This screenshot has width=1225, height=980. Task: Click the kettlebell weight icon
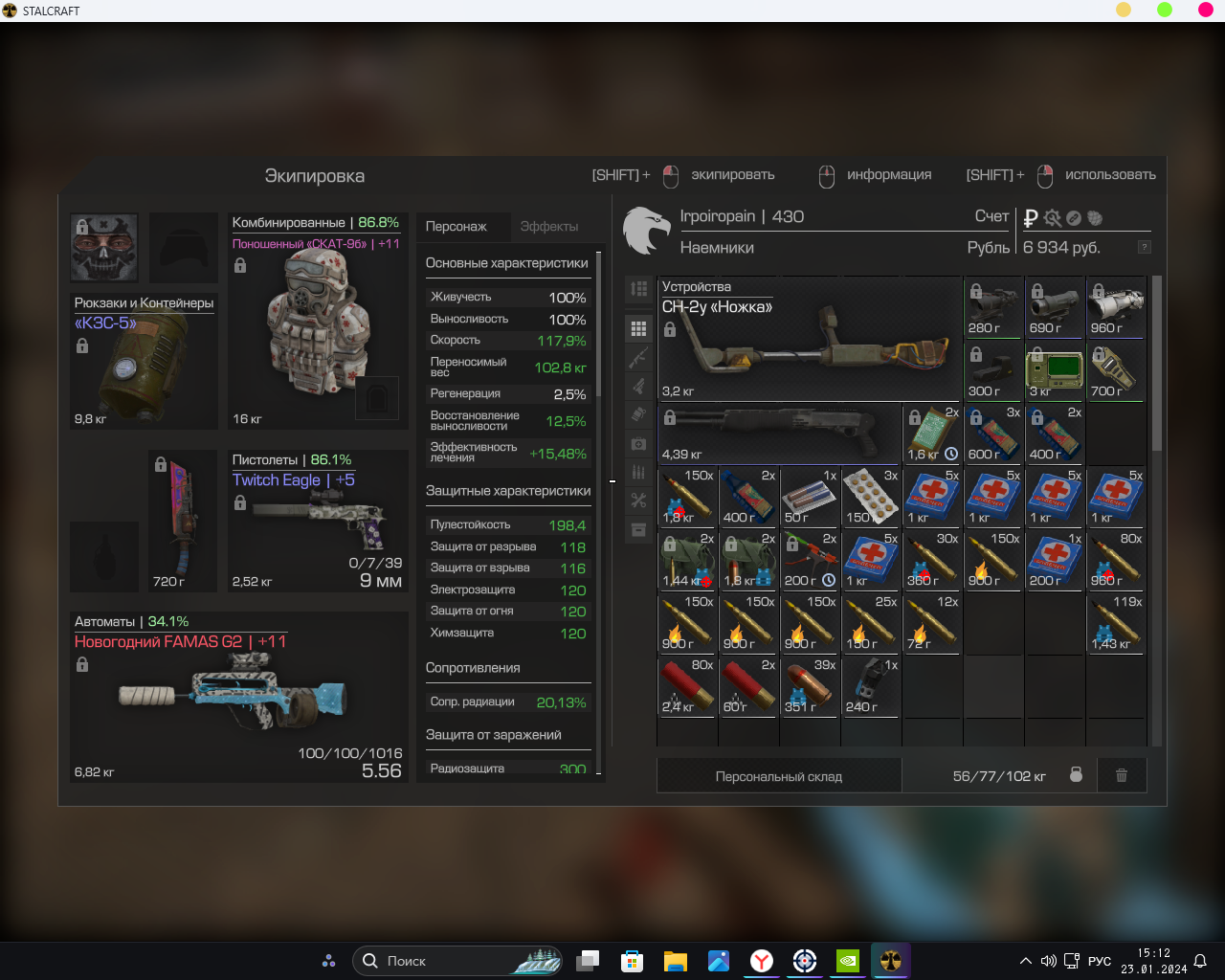pos(1076,775)
